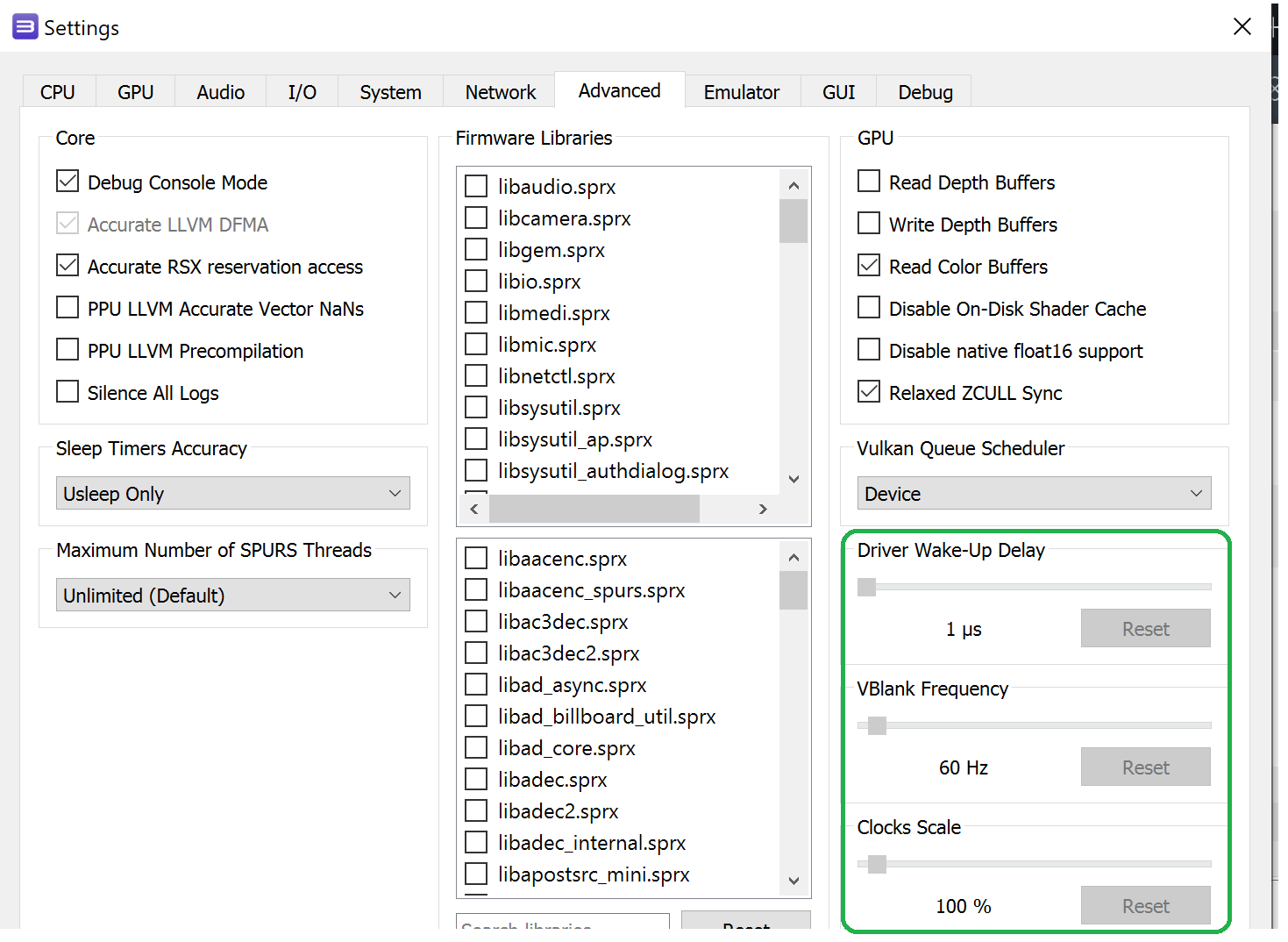Open the Sleep Timers Accuracy dropdown
This screenshot has width=1288, height=942.
click(232, 494)
